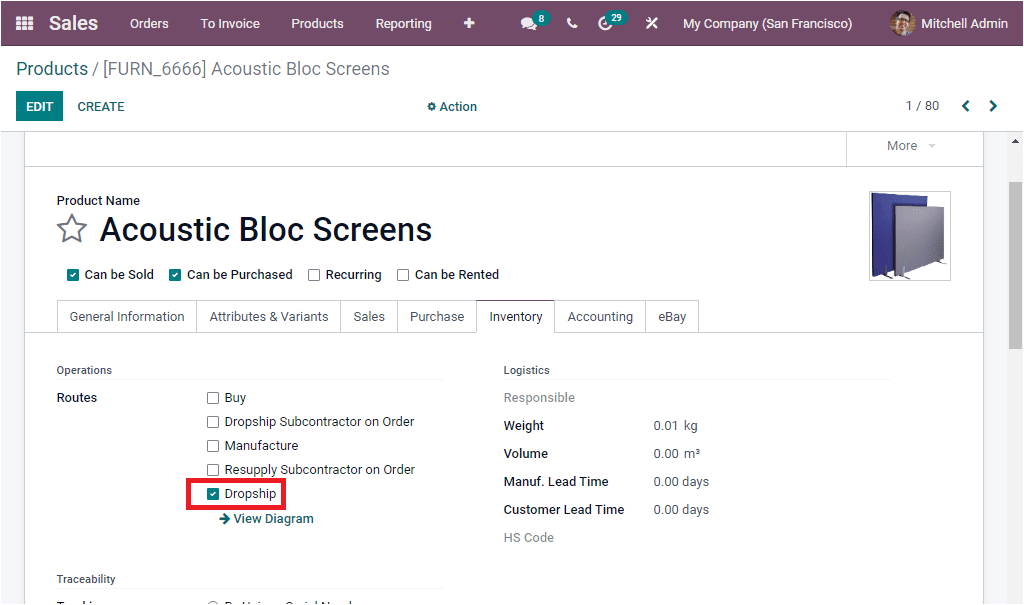The height and width of the screenshot is (605, 1024).
Task: Click the product image thumbnail
Action: pos(909,235)
